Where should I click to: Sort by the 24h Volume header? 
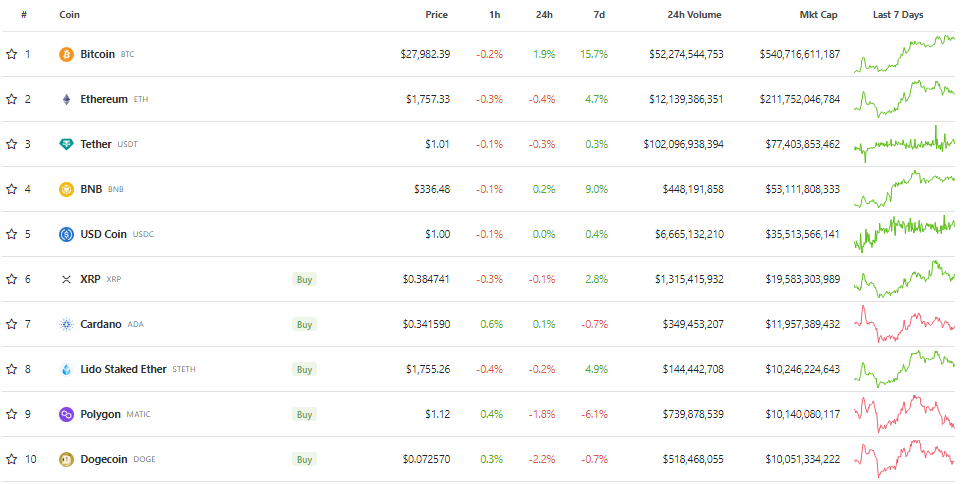[695, 15]
